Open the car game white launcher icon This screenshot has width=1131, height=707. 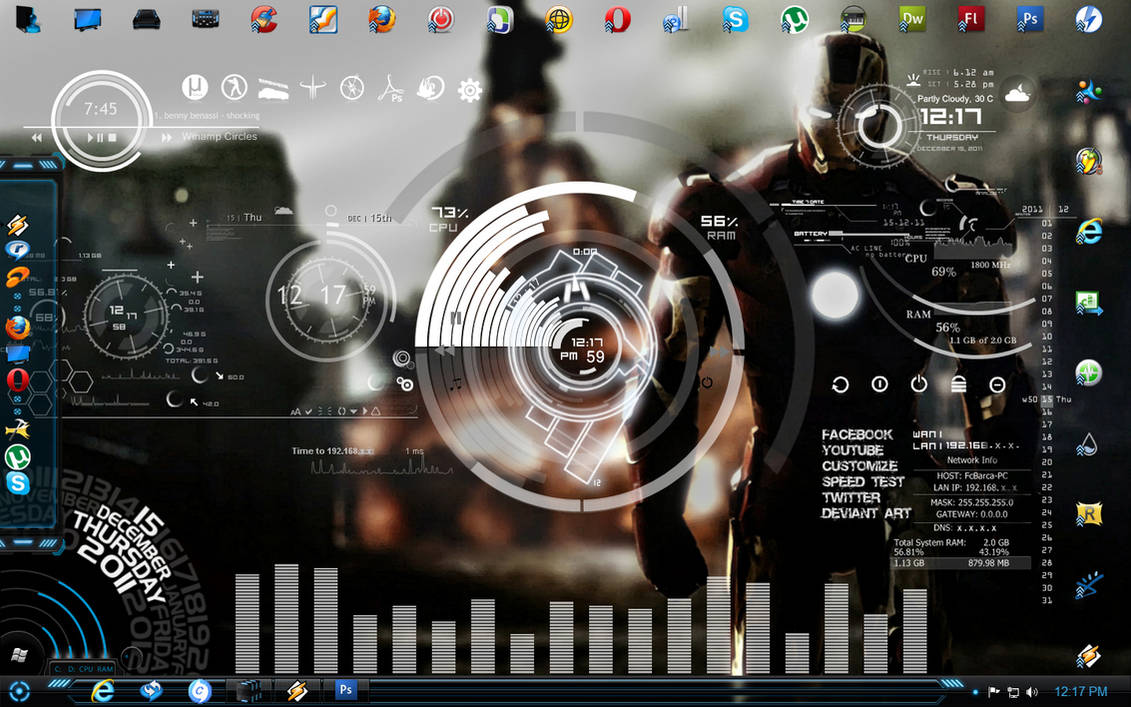pyautogui.click(x=273, y=89)
